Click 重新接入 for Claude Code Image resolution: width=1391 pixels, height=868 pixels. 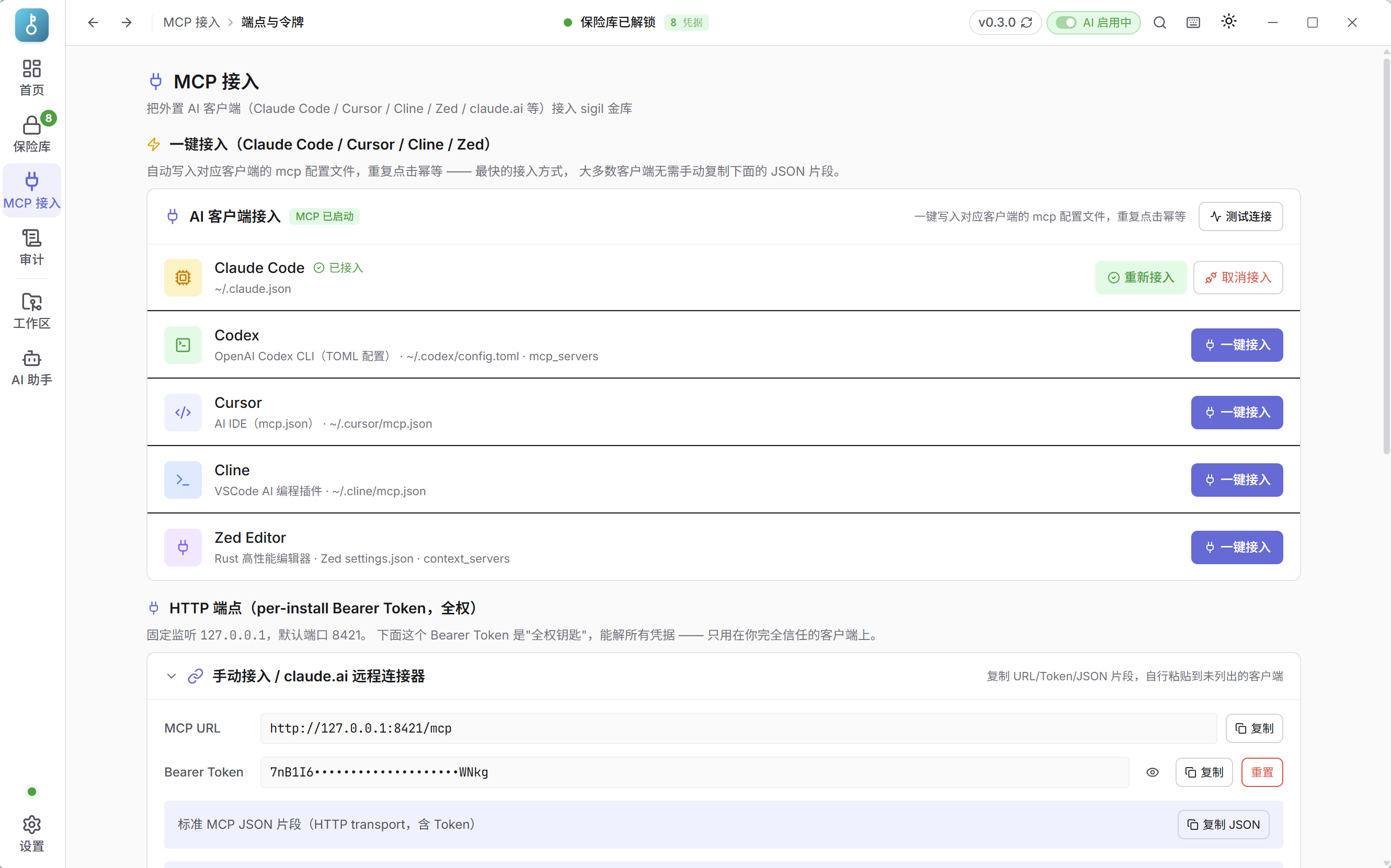click(1140, 278)
